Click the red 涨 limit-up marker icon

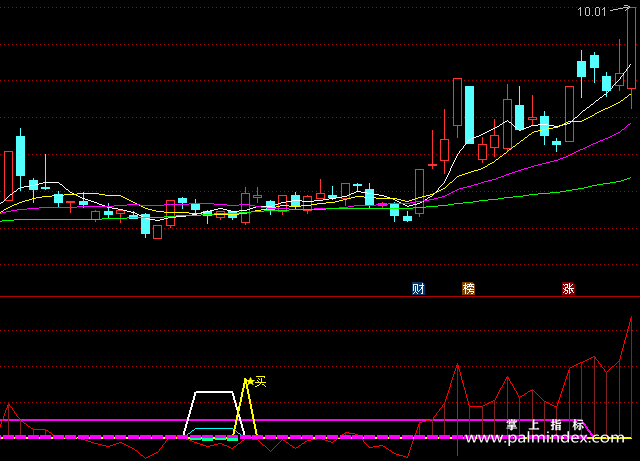pos(568,289)
